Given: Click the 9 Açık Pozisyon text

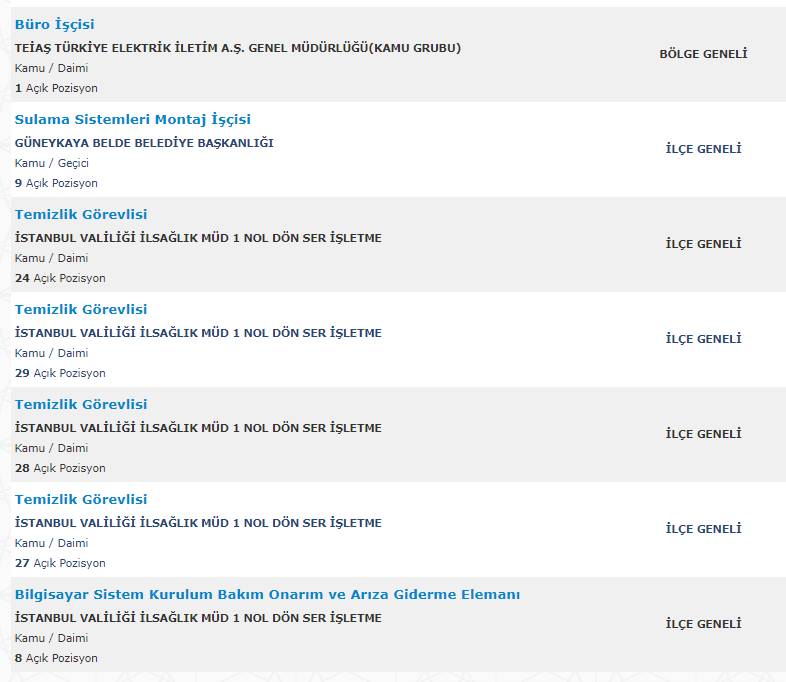Looking at the screenshot, I should point(56,183).
